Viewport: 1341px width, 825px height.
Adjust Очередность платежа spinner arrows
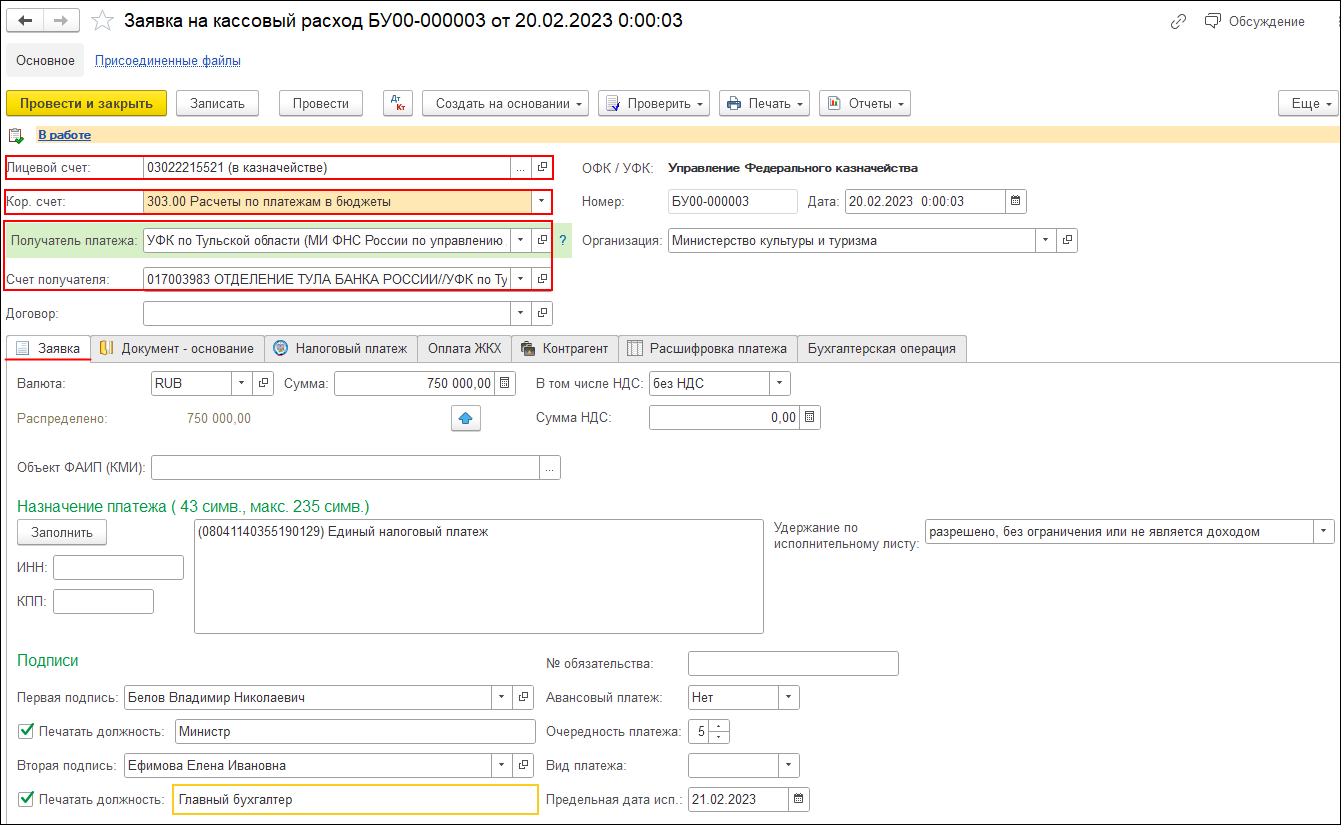pyautogui.click(x=720, y=731)
